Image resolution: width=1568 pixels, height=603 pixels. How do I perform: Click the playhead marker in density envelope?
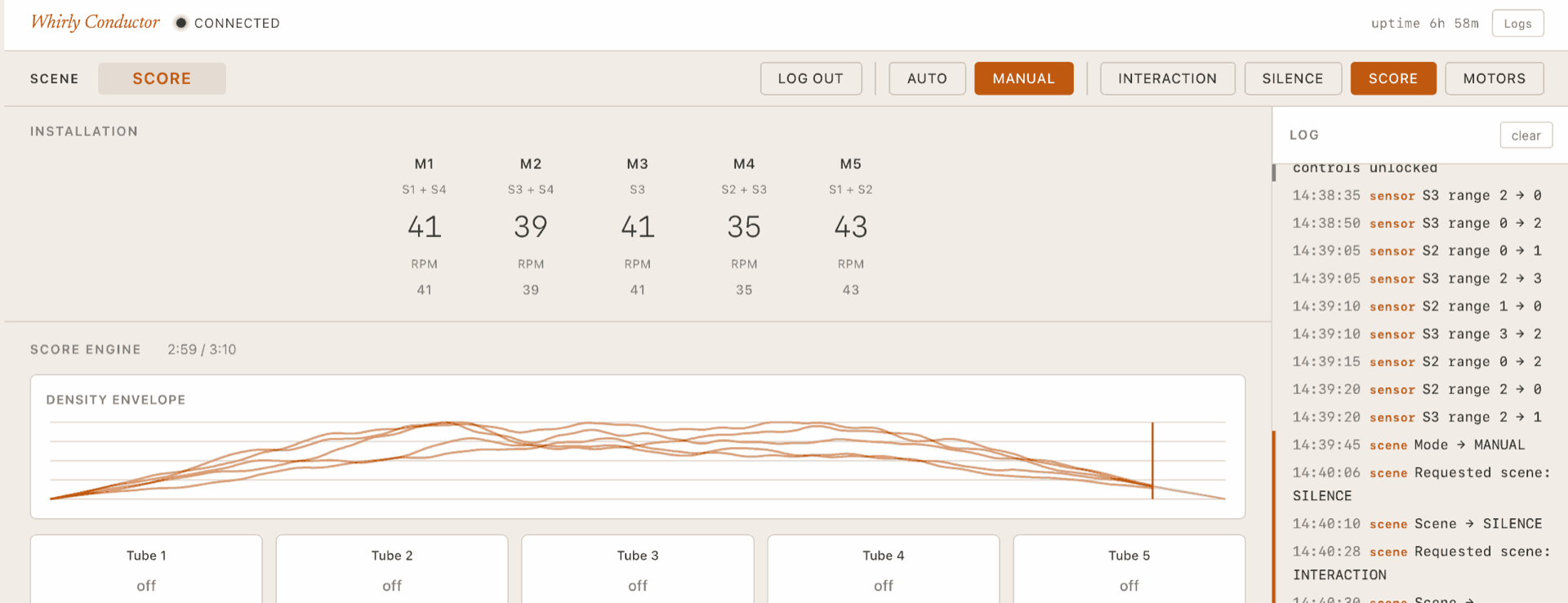coord(1152,460)
